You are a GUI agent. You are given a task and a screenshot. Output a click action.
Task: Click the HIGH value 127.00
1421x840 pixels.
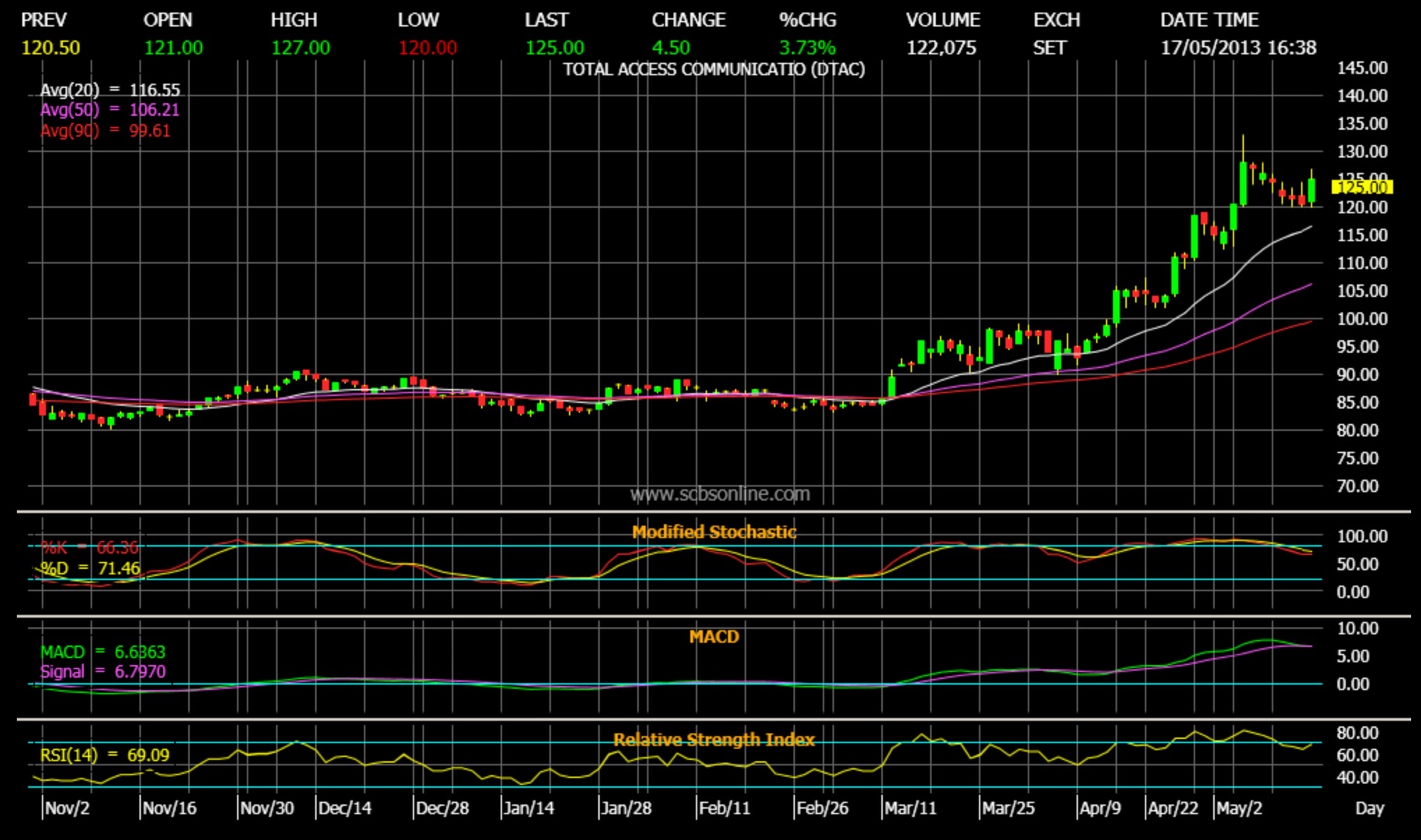coord(301,47)
